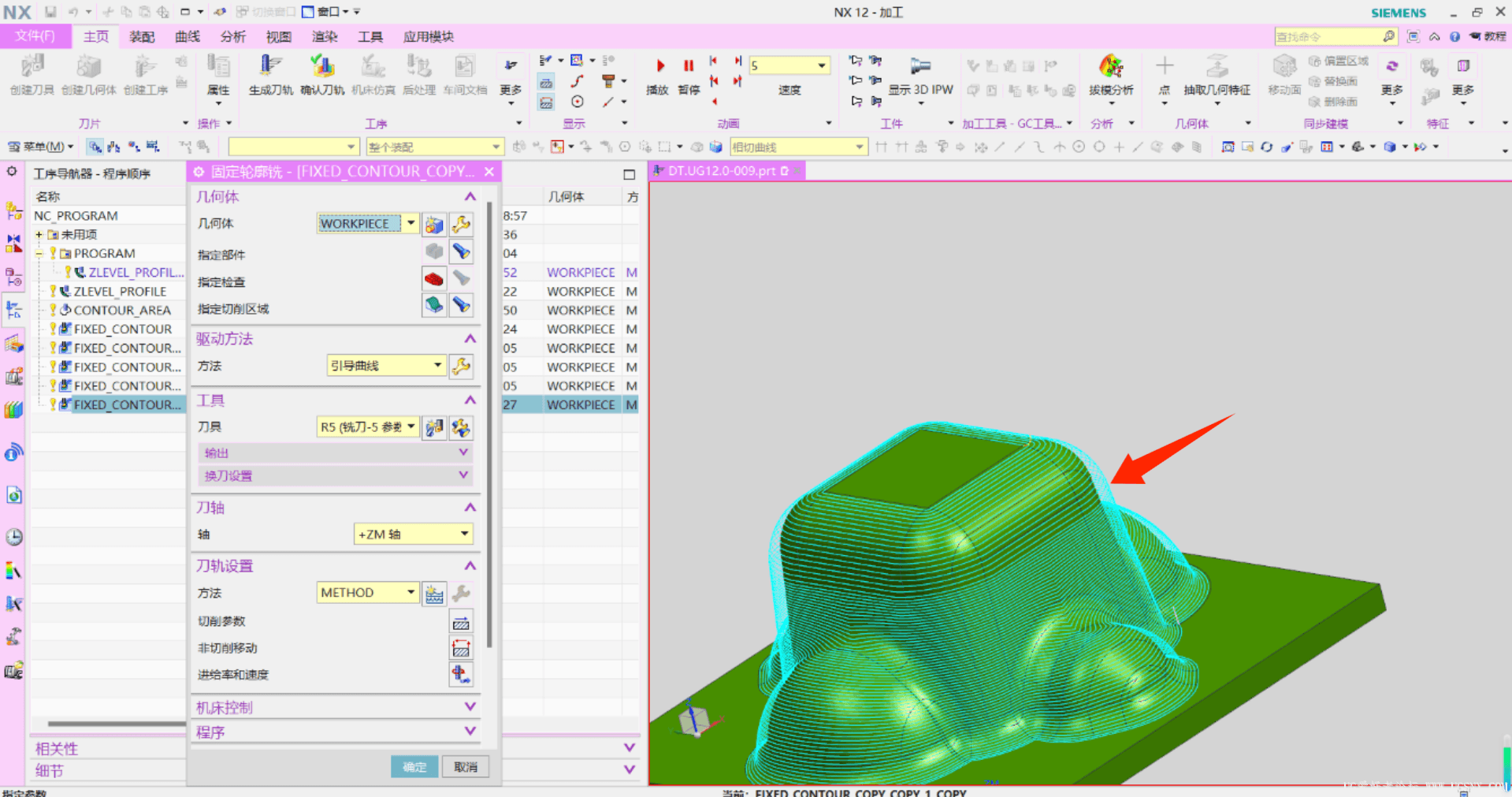Click the Post Process (后处理) icon

pos(418,66)
